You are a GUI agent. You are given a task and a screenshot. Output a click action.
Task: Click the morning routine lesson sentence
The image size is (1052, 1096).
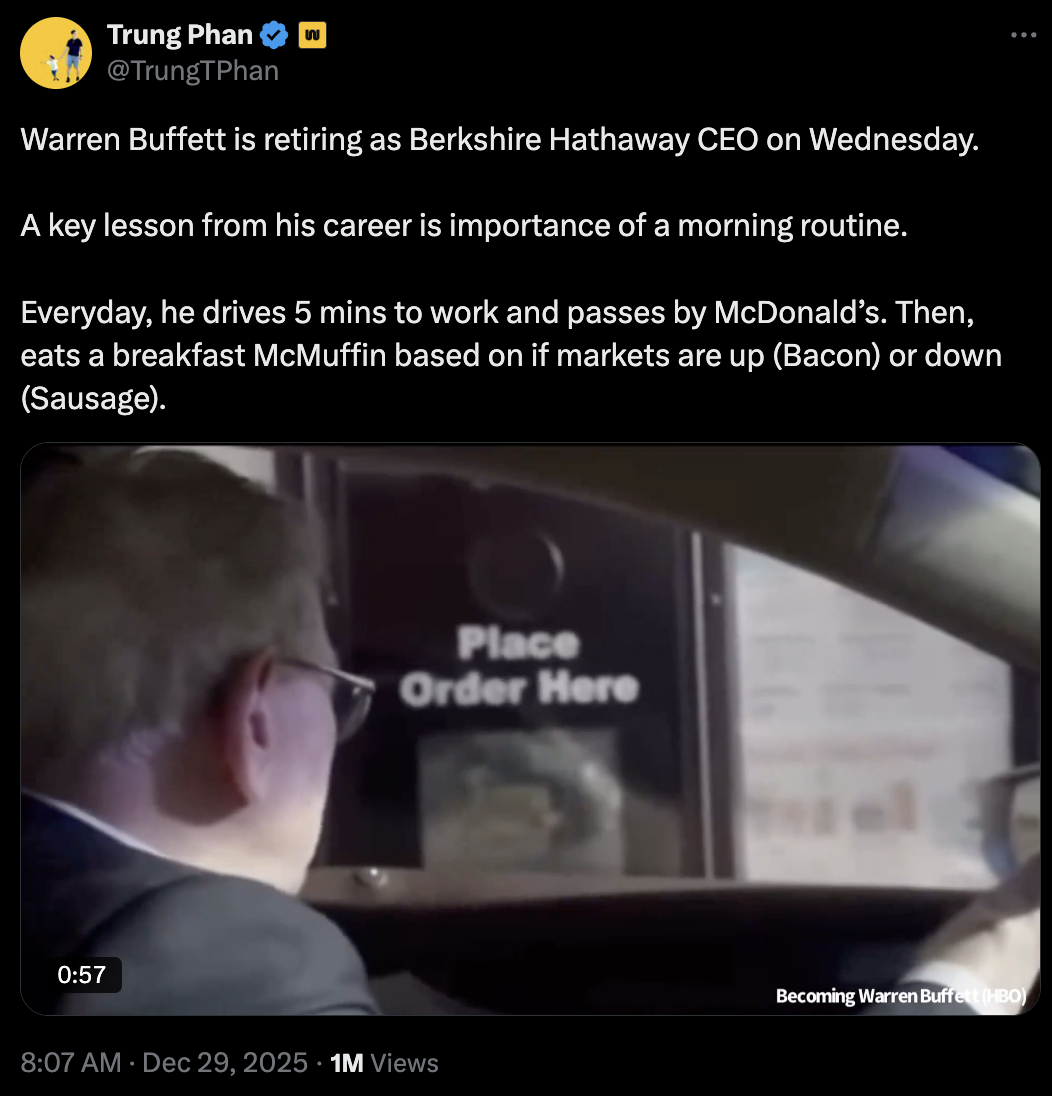pos(464,226)
